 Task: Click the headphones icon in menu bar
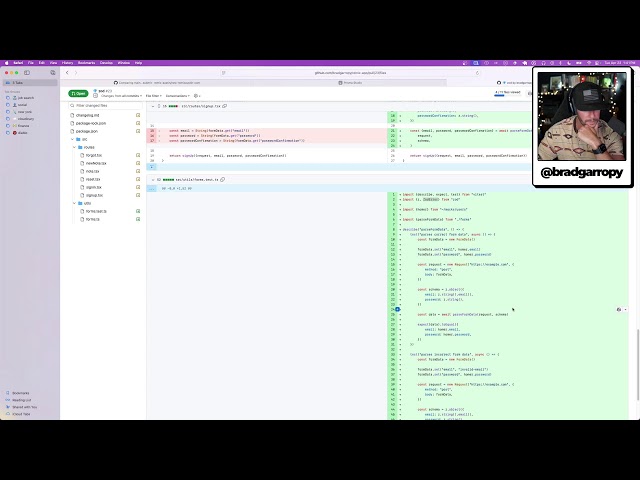pyautogui.click(x=543, y=63)
